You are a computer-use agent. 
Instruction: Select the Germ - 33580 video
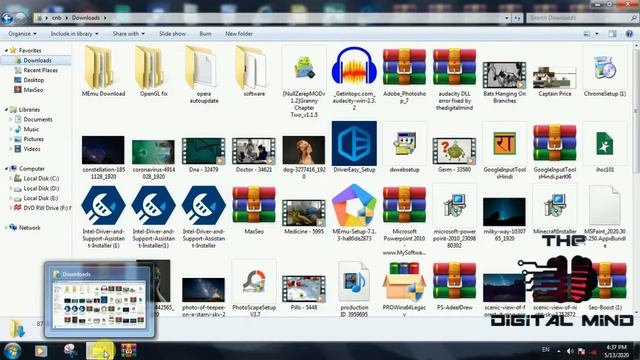tap(454, 155)
